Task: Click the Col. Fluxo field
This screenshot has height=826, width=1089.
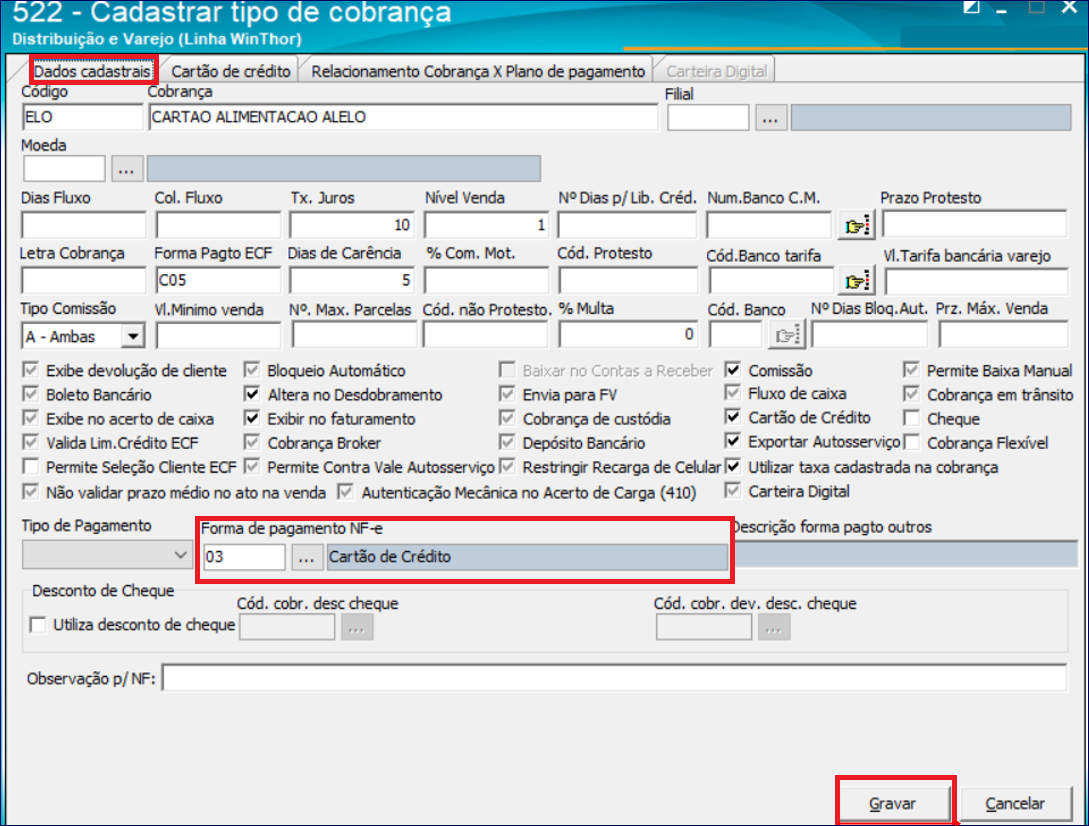Action: [218, 225]
